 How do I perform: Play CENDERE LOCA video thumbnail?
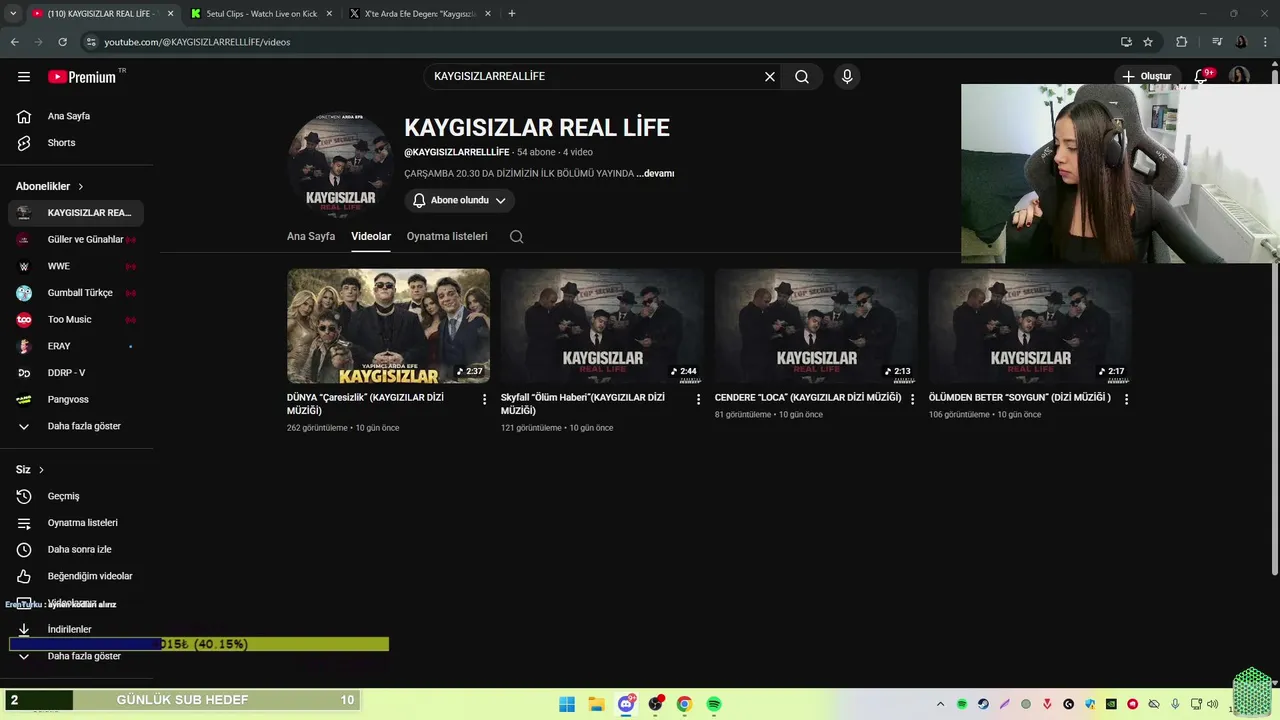816,326
